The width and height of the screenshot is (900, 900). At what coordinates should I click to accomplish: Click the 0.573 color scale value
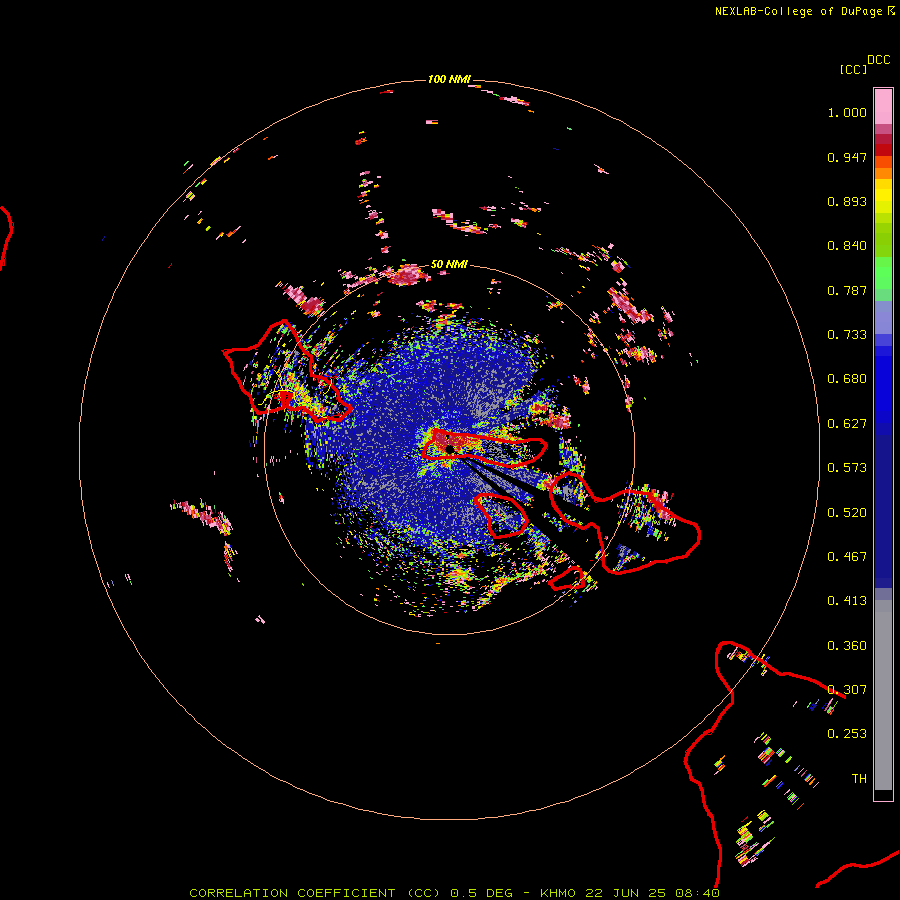pos(847,468)
